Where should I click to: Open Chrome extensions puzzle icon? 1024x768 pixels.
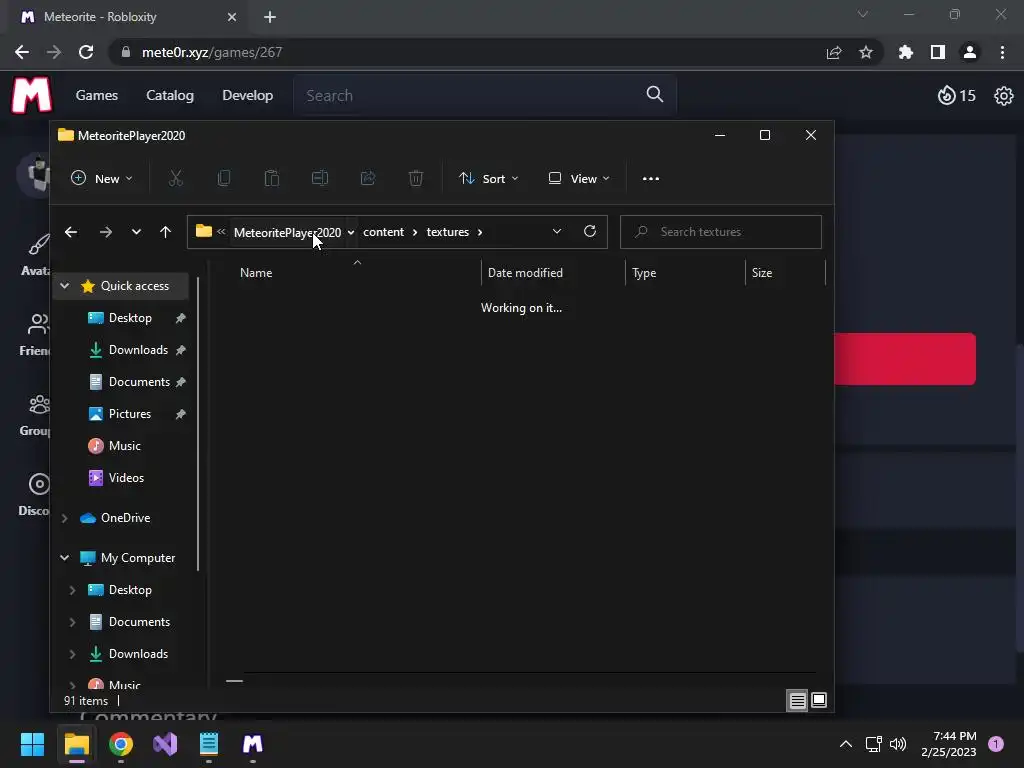point(906,52)
